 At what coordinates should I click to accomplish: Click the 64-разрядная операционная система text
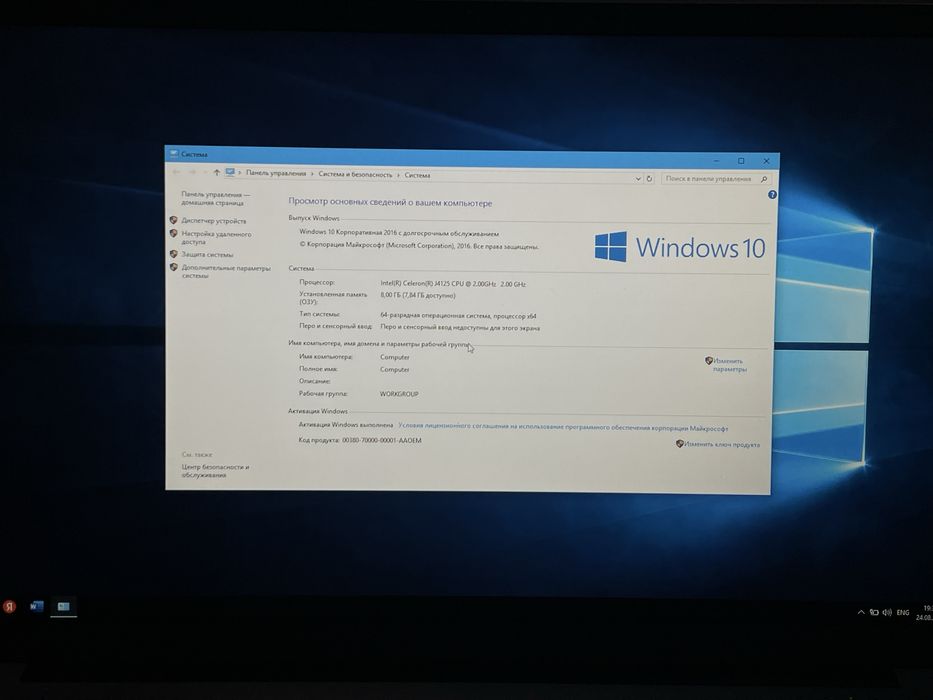pyautogui.click(x=458, y=316)
